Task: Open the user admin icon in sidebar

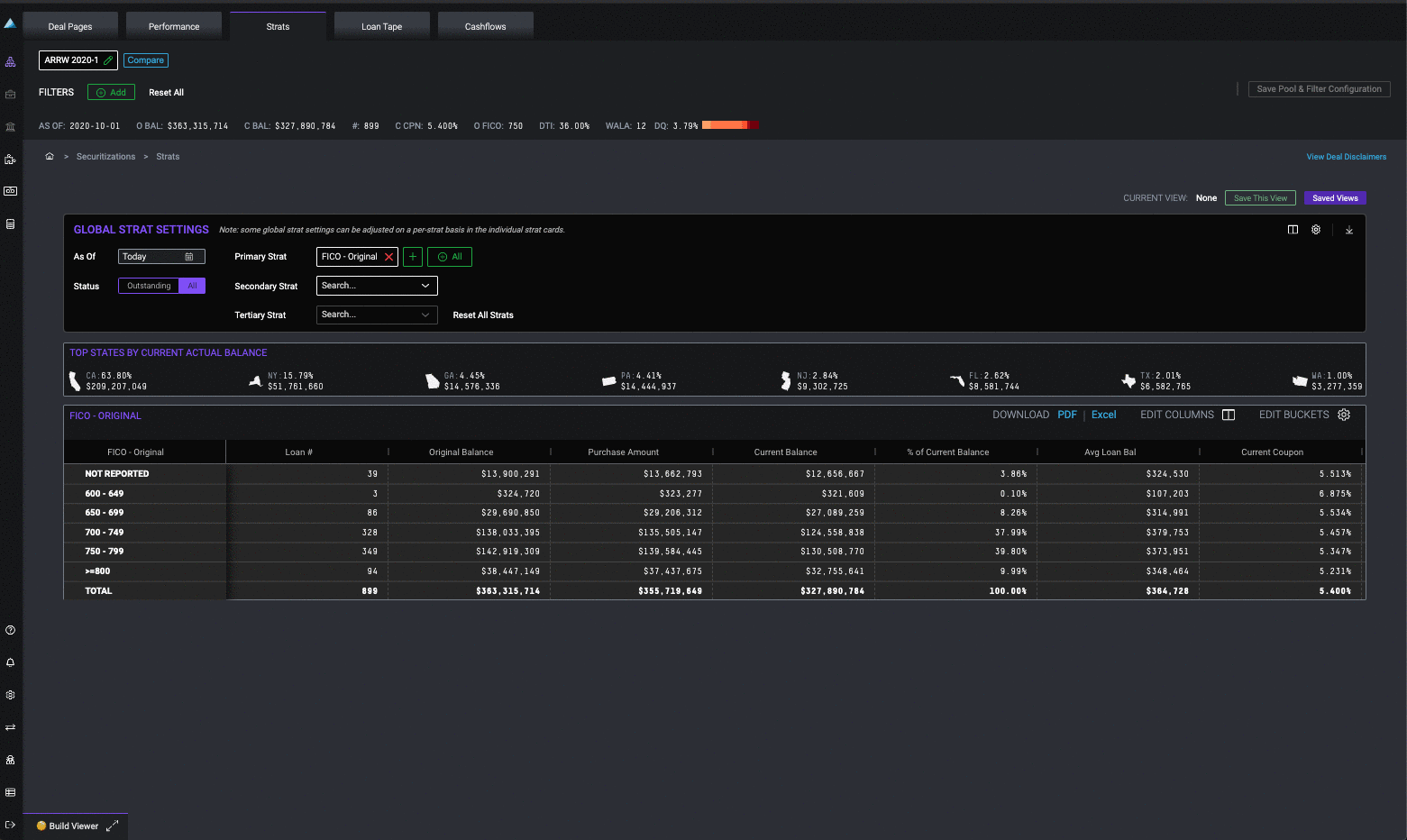Action: [10, 760]
